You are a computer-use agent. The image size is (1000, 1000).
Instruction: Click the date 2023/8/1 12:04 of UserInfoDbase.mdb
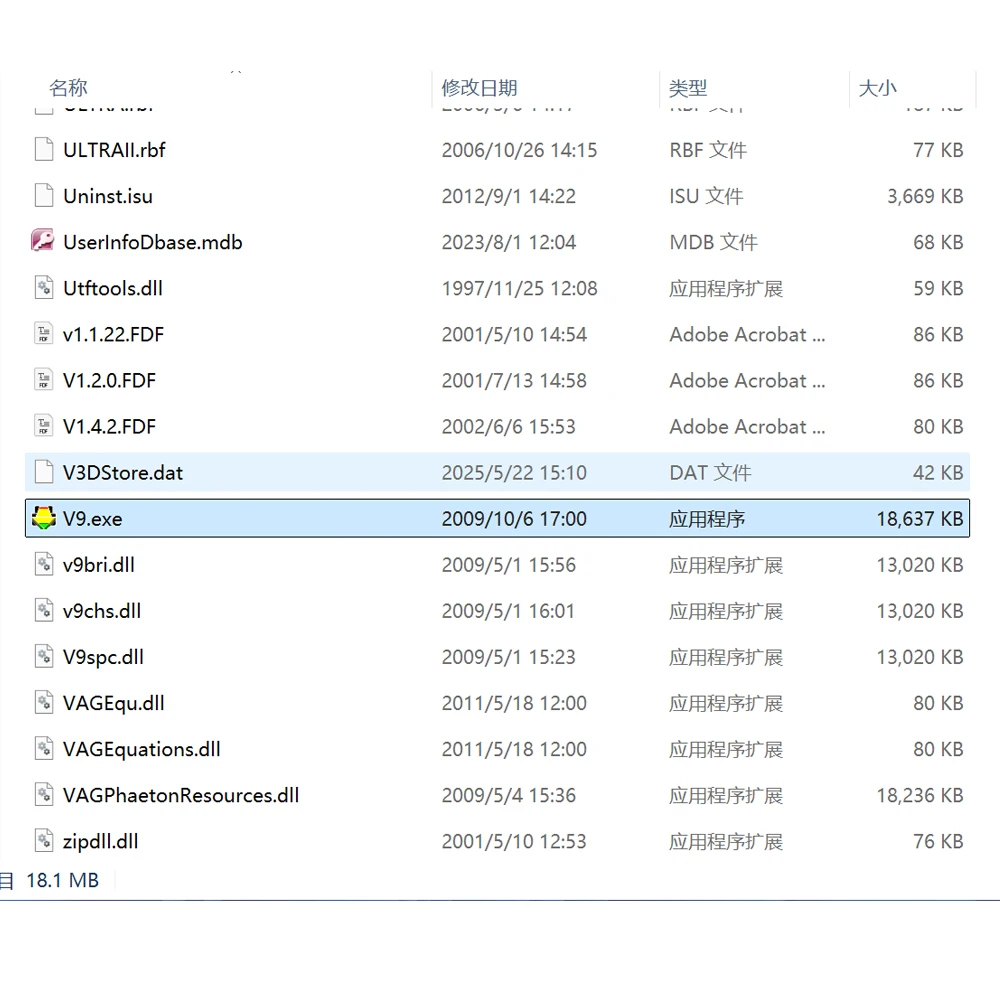509,242
